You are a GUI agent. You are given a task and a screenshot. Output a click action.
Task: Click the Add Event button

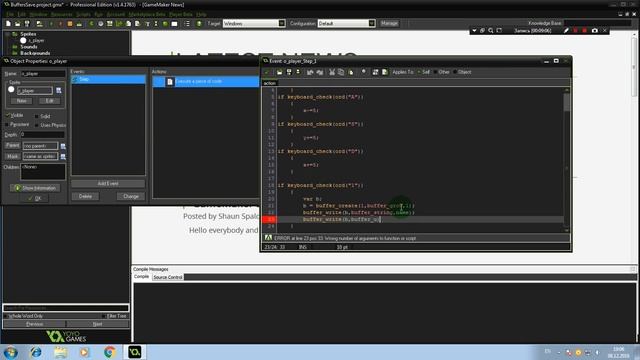[x=108, y=184]
